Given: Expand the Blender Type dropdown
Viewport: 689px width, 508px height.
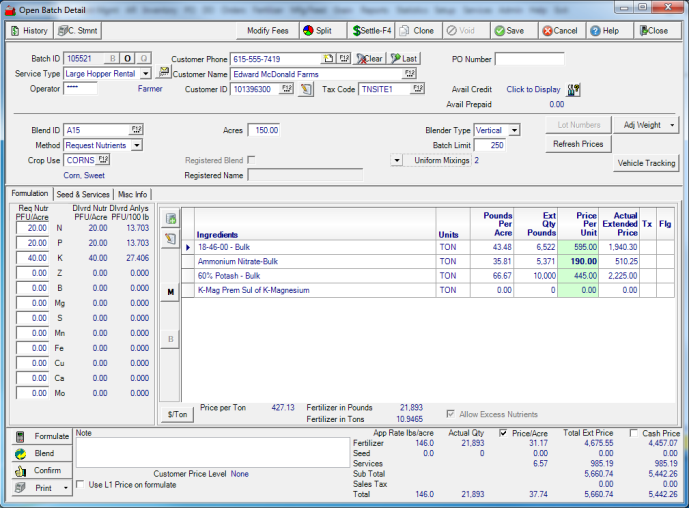Looking at the screenshot, I should click(x=514, y=130).
